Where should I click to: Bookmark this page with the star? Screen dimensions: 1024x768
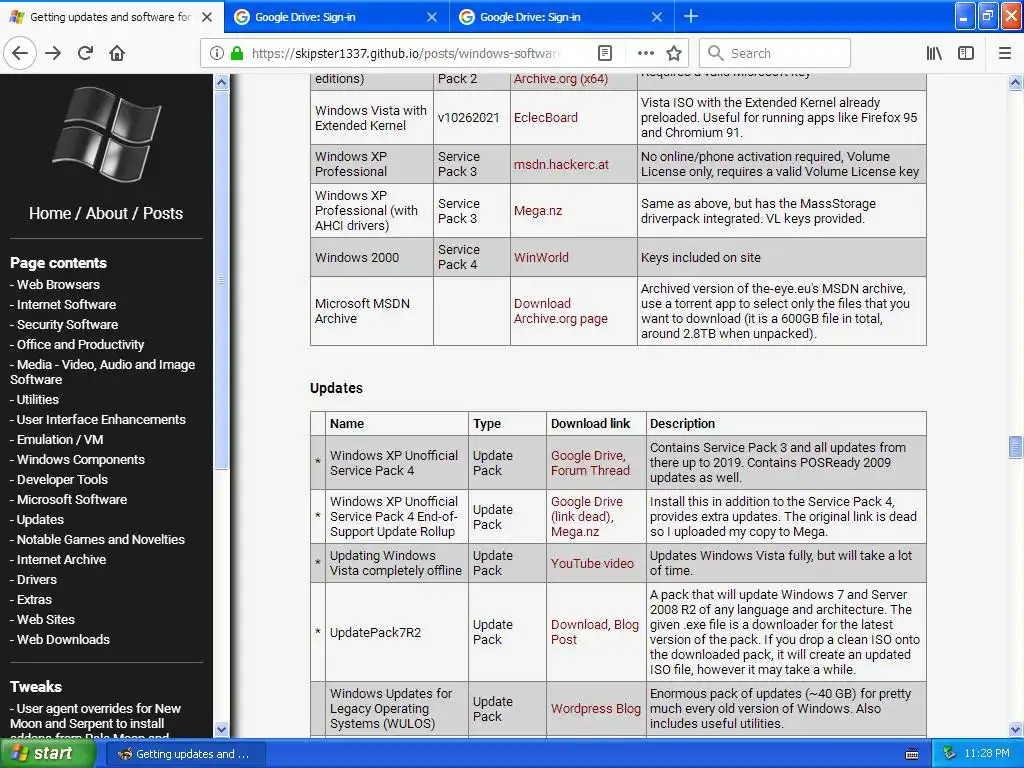coord(674,53)
